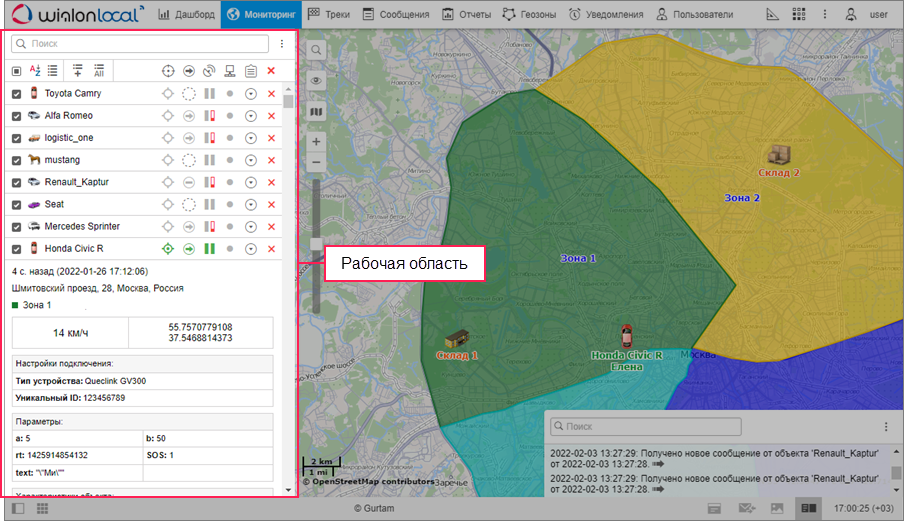Open the Сообщения tab
This screenshot has width=904, height=521.
click(396, 14)
